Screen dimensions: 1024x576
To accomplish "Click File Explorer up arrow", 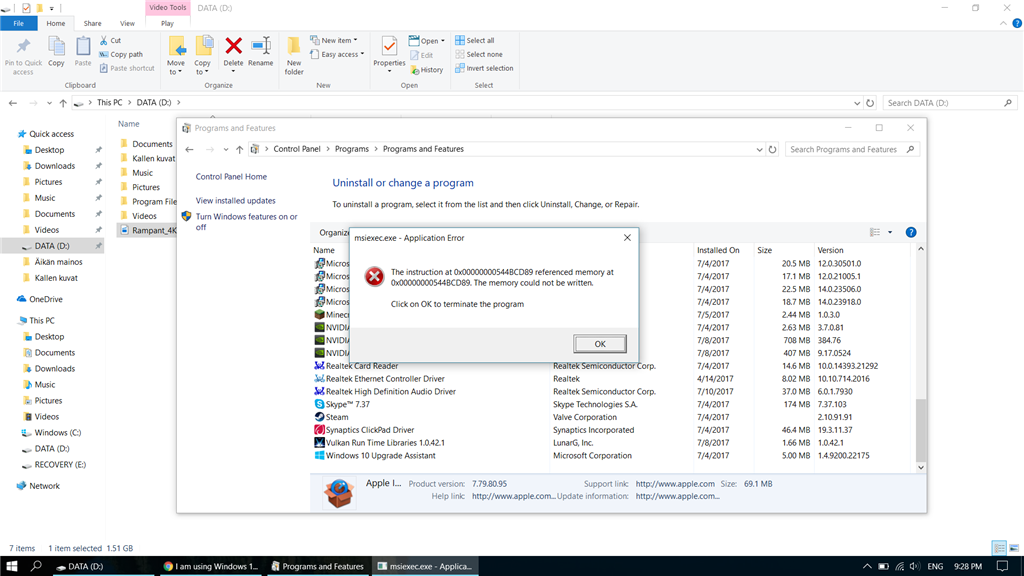I will [x=63, y=103].
